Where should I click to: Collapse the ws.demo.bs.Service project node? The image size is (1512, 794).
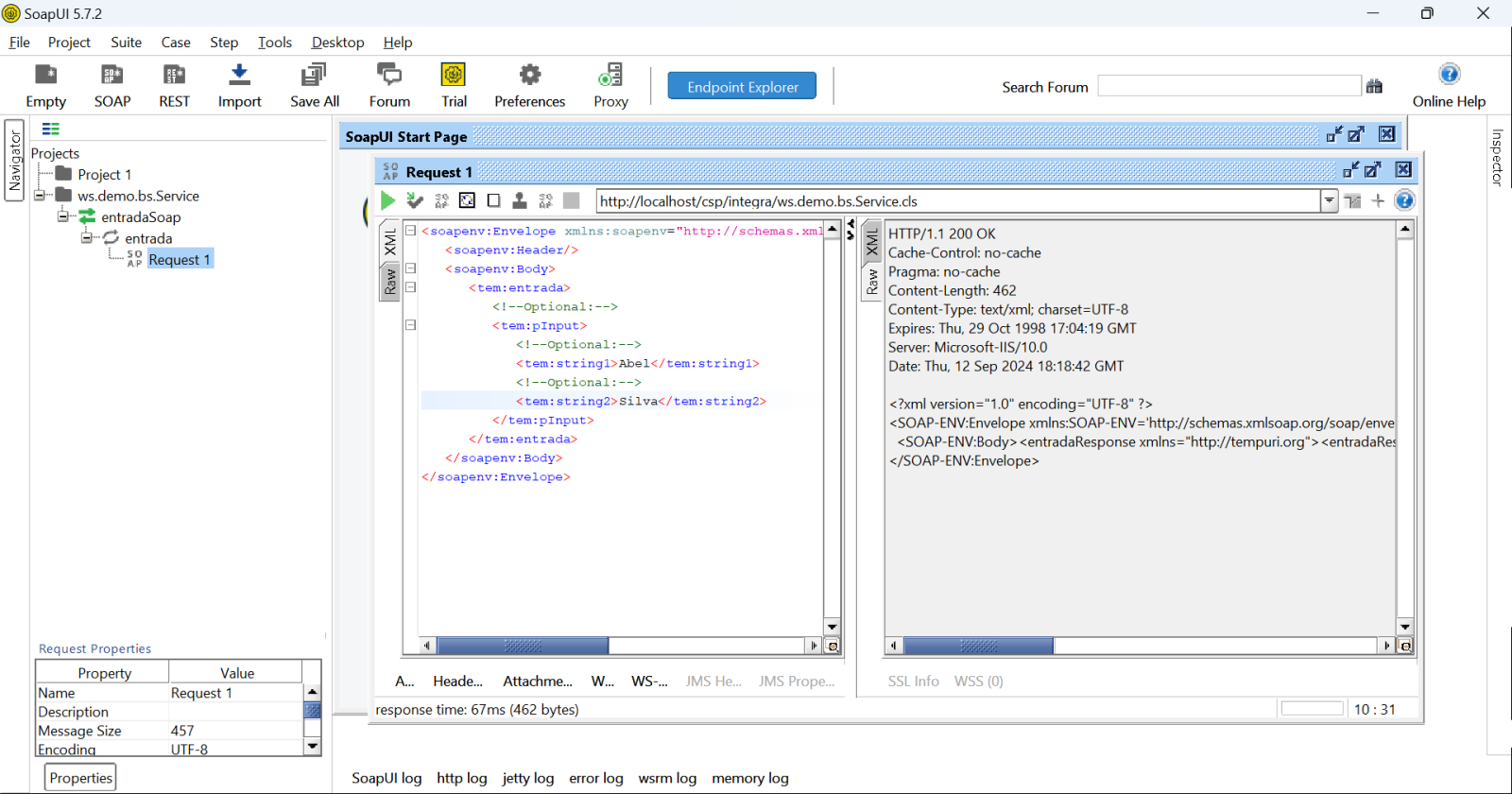click(x=41, y=196)
